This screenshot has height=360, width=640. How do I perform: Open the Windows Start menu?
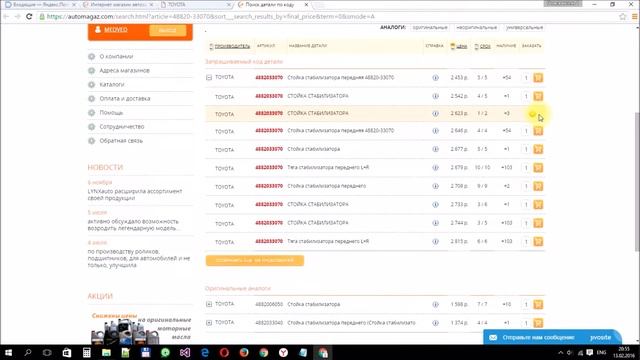pyautogui.click(x=8, y=353)
